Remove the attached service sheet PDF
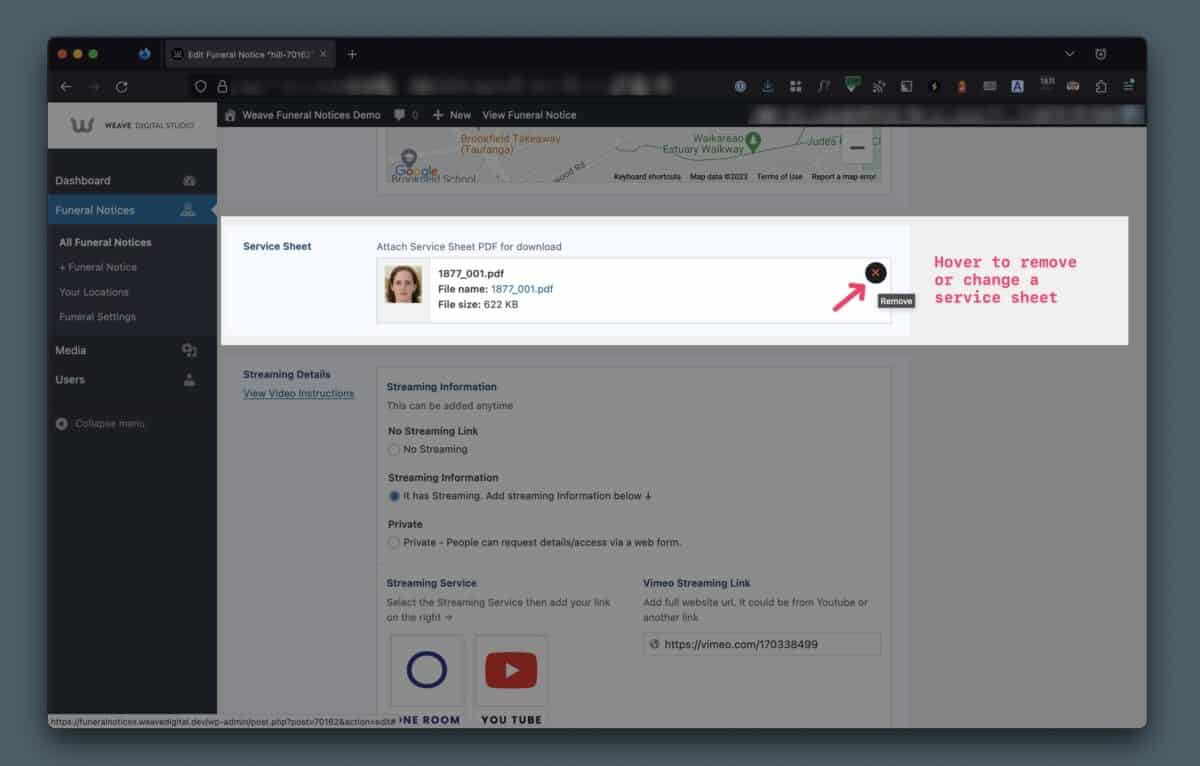The height and width of the screenshot is (766, 1200). (875, 273)
